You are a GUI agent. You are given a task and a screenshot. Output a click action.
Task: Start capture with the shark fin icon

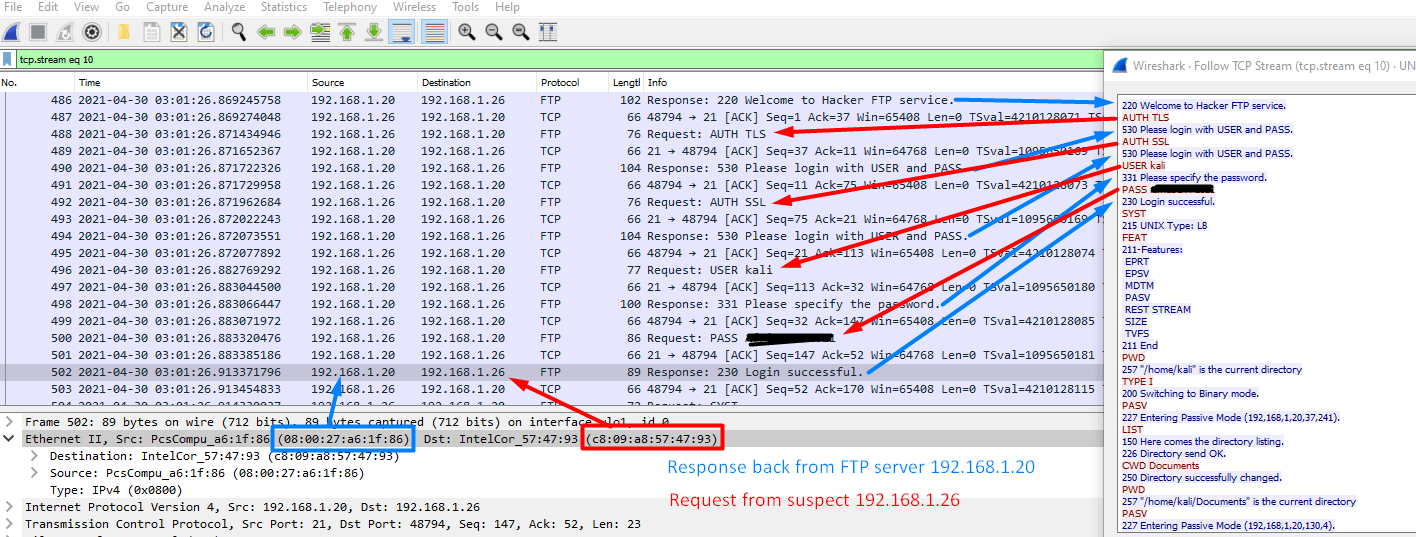(11, 32)
